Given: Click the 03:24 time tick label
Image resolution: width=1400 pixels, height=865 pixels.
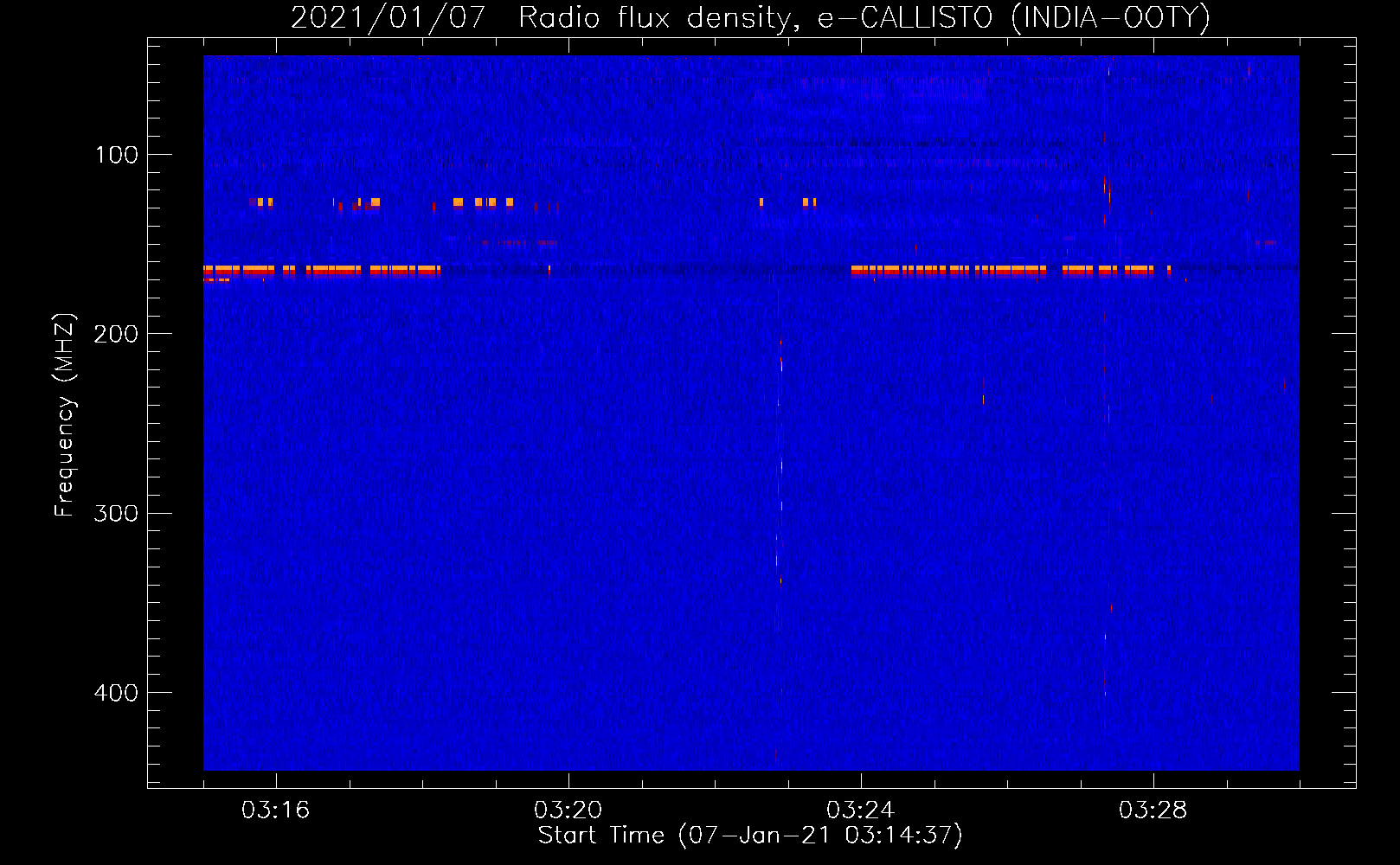Looking at the screenshot, I should tap(860, 811).
